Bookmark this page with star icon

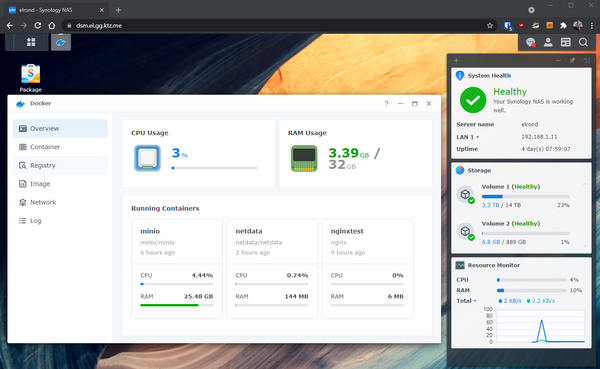pyautogui.click(x=490, y=26)
